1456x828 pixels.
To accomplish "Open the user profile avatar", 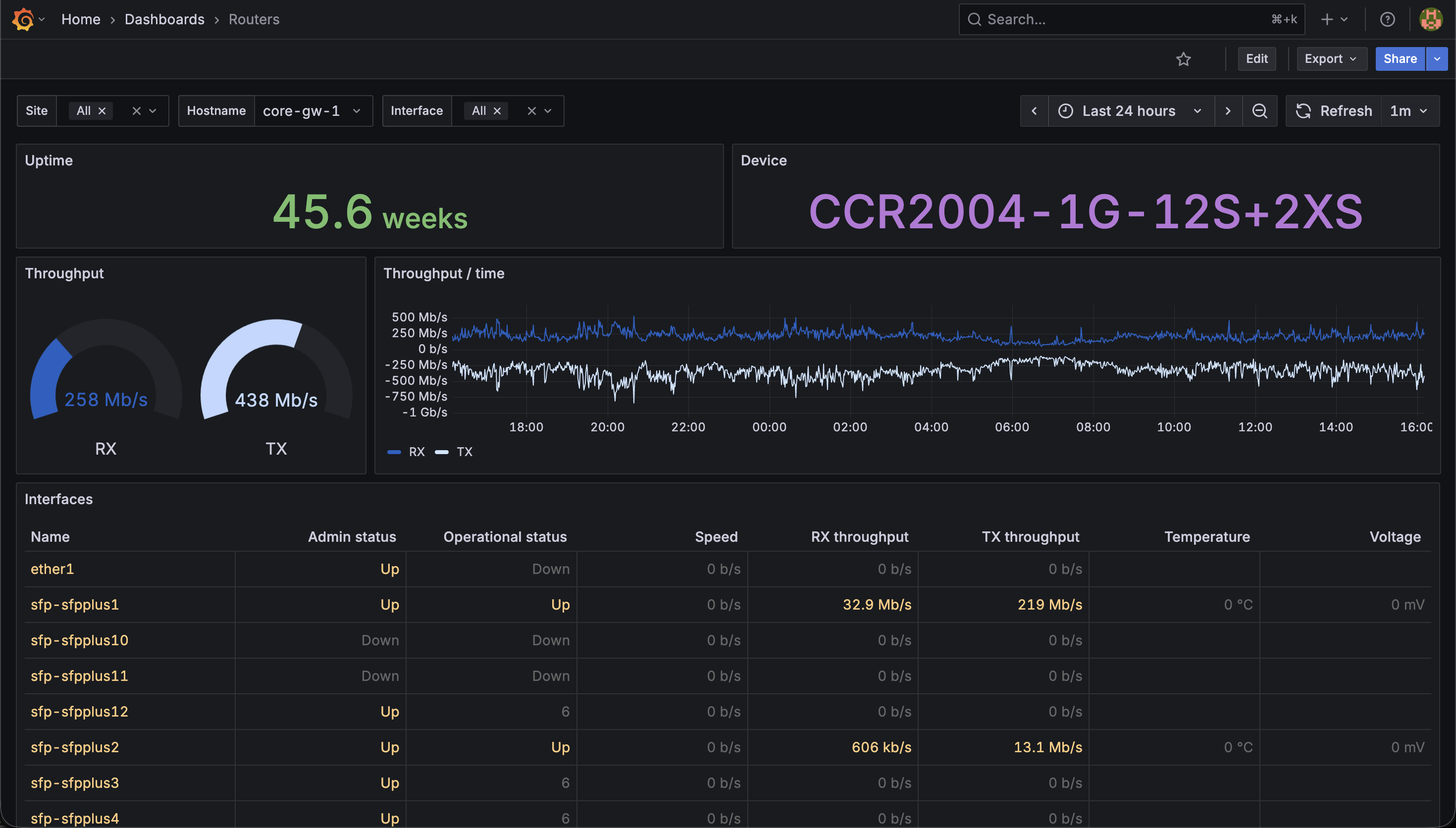I will click(x=1430, y=19).
